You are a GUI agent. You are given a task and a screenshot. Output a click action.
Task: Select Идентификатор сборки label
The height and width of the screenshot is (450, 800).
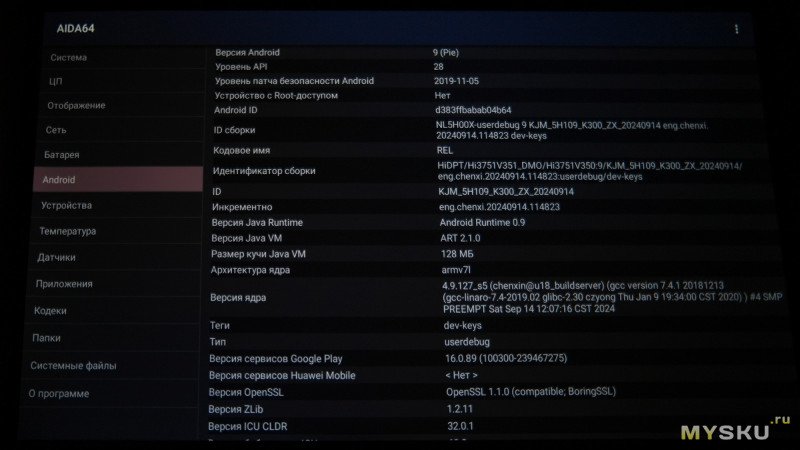coord(264,171)
